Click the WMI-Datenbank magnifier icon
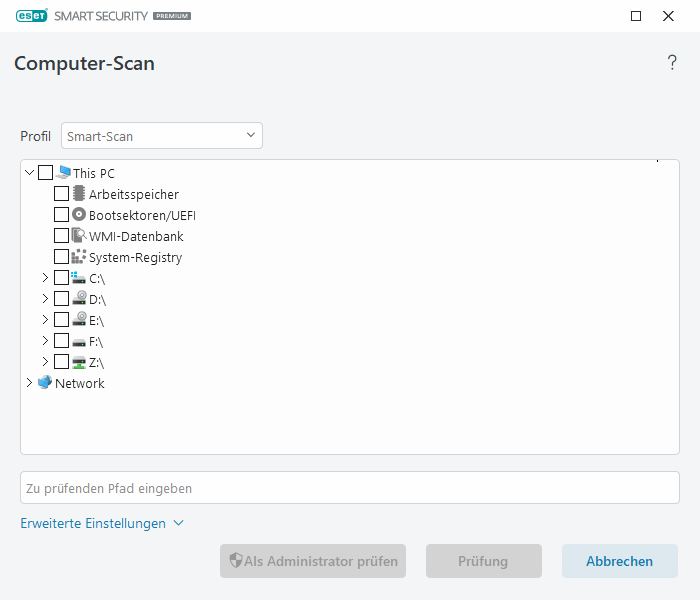Image resolution: width=700 pixels, height=600 pixels. point(79,235)
